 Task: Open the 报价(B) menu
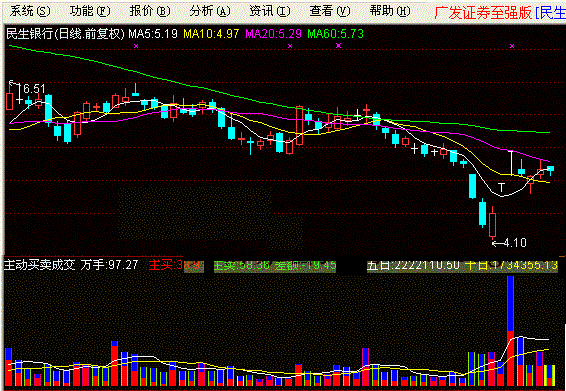point(150,12)
